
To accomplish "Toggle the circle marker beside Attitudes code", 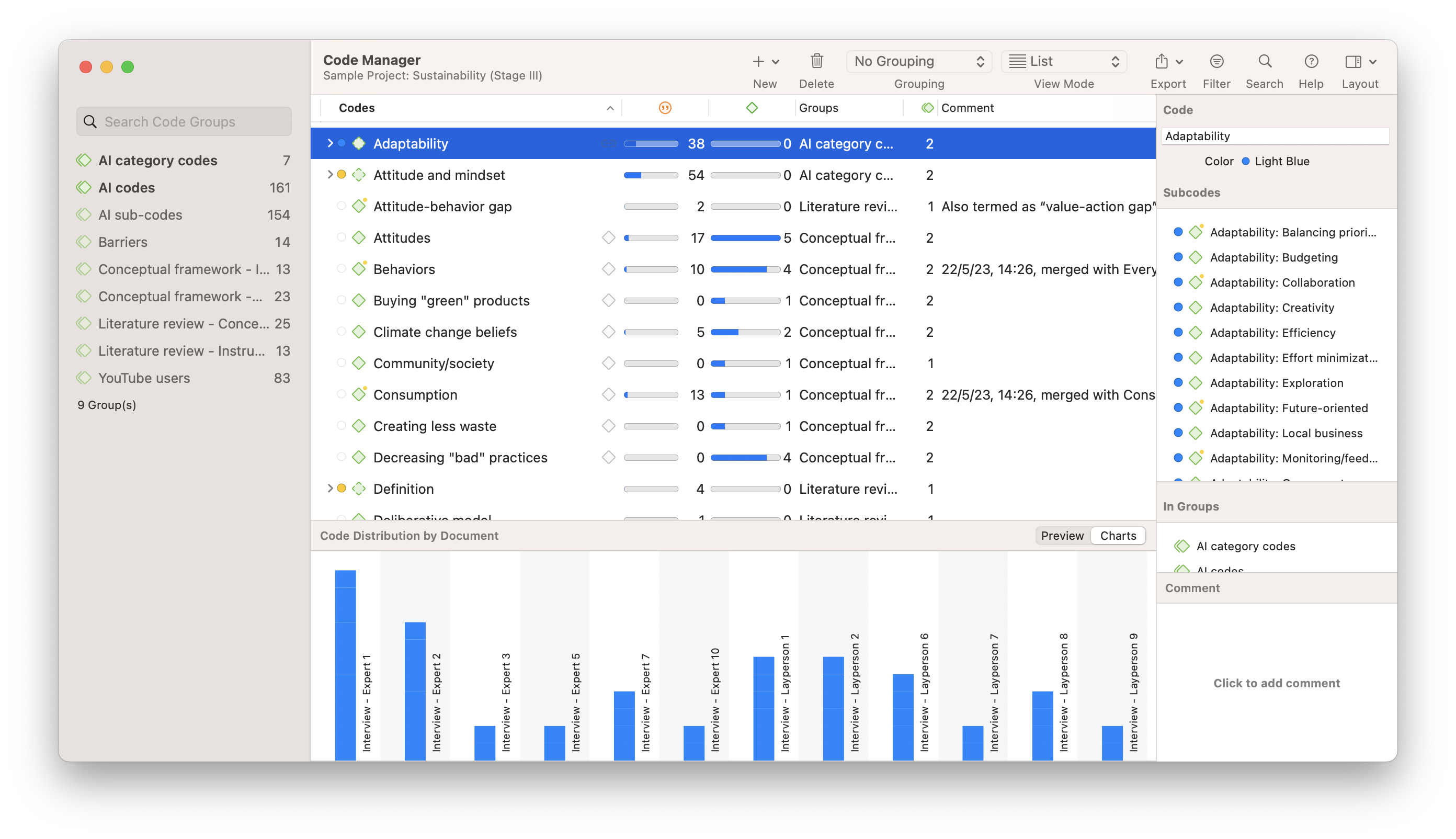I will [341, 237].
